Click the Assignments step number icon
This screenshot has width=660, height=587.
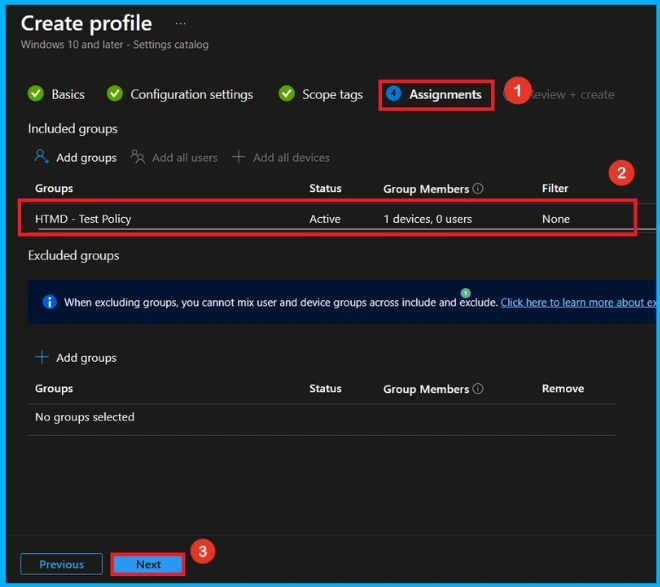(x=394, y=93)
